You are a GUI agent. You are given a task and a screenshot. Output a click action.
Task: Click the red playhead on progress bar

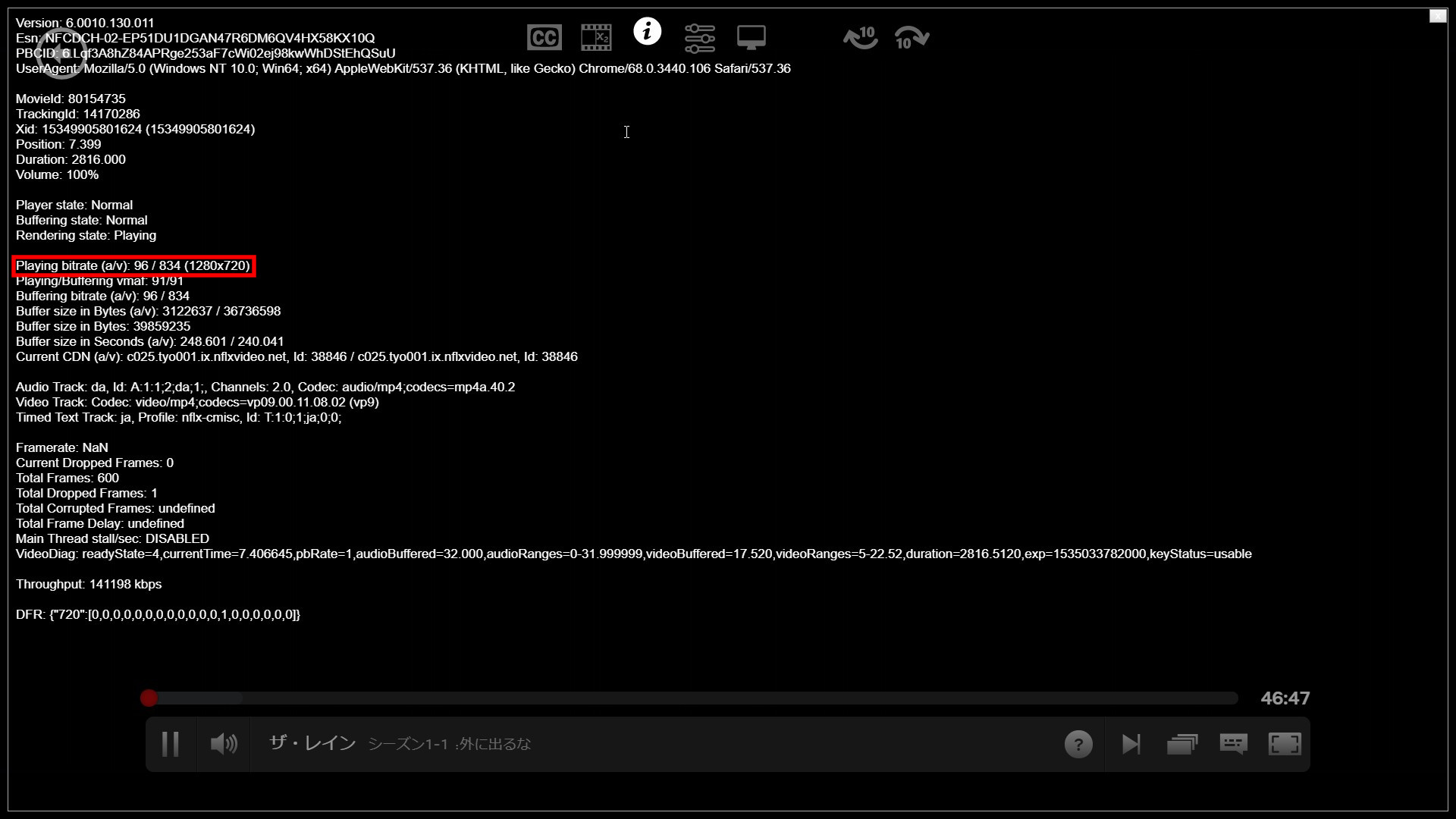click(149, 698)
